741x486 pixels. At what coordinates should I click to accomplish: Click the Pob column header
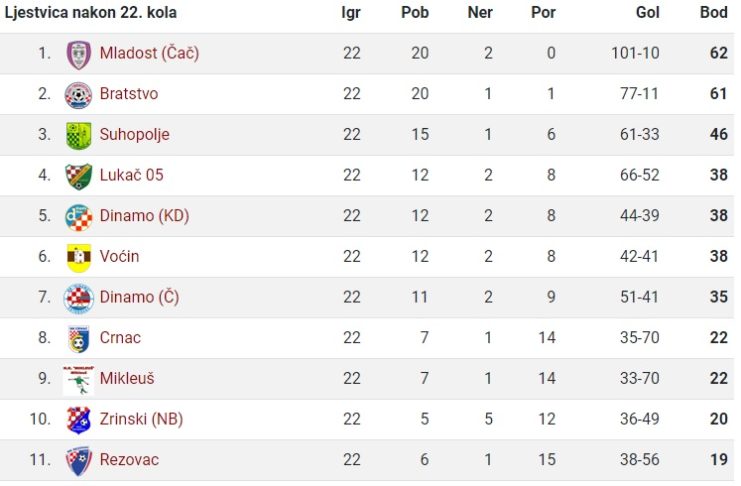(x=415, y=12)
